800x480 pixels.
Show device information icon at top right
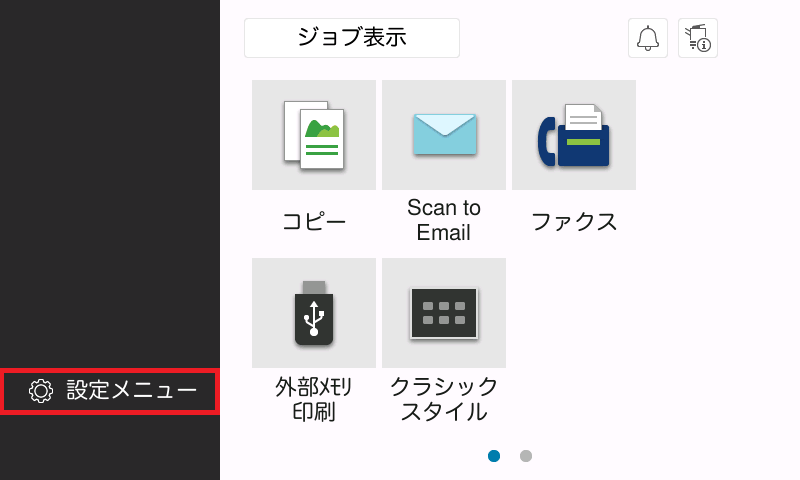(x=698, y=38)
